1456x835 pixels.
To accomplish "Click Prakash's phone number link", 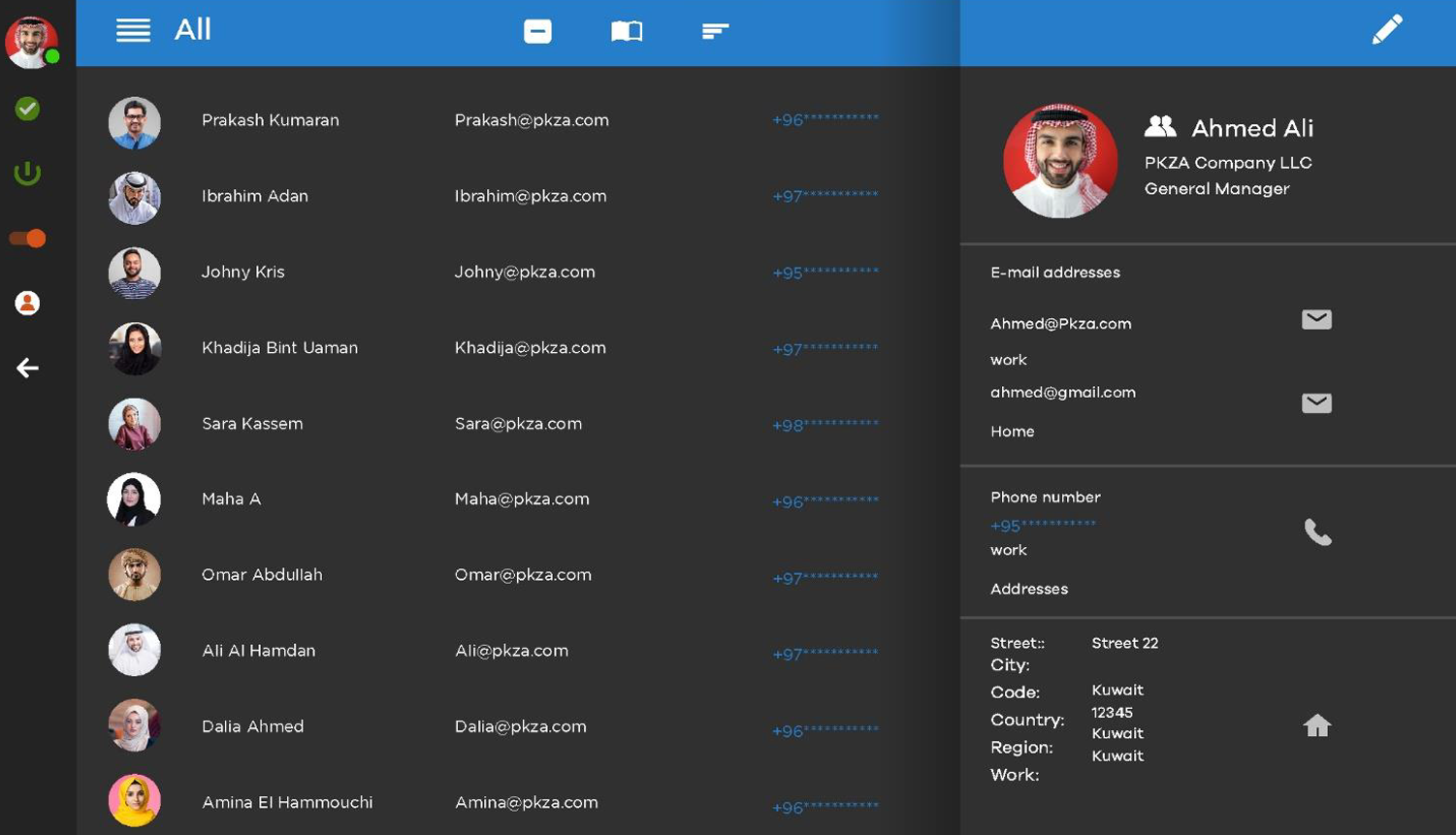I will [x=824, y=120].
